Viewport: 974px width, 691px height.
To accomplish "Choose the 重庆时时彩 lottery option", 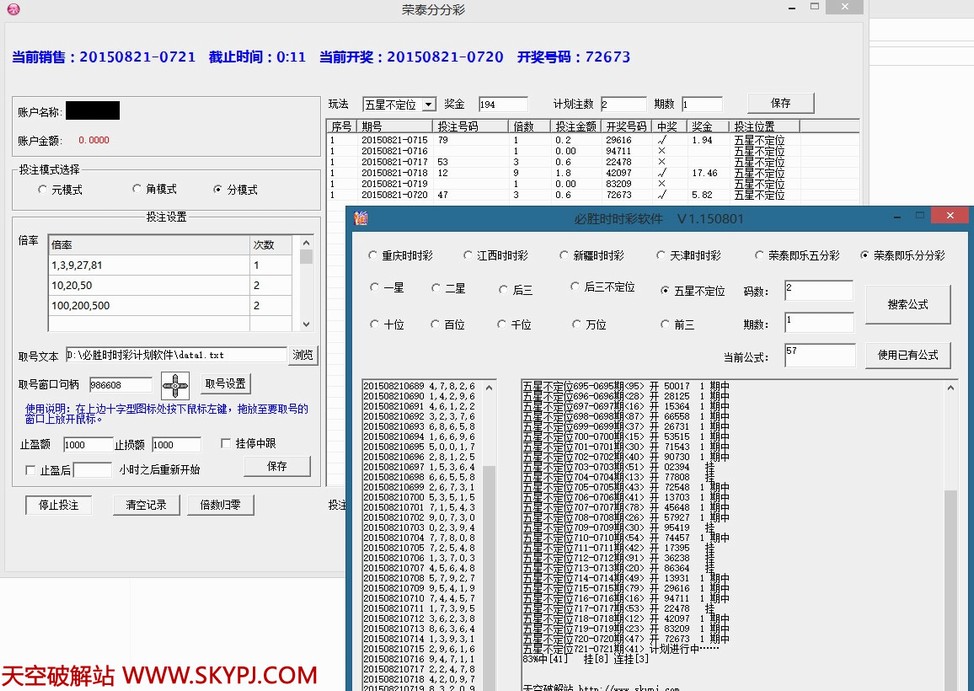I will (x=374, y=256).
